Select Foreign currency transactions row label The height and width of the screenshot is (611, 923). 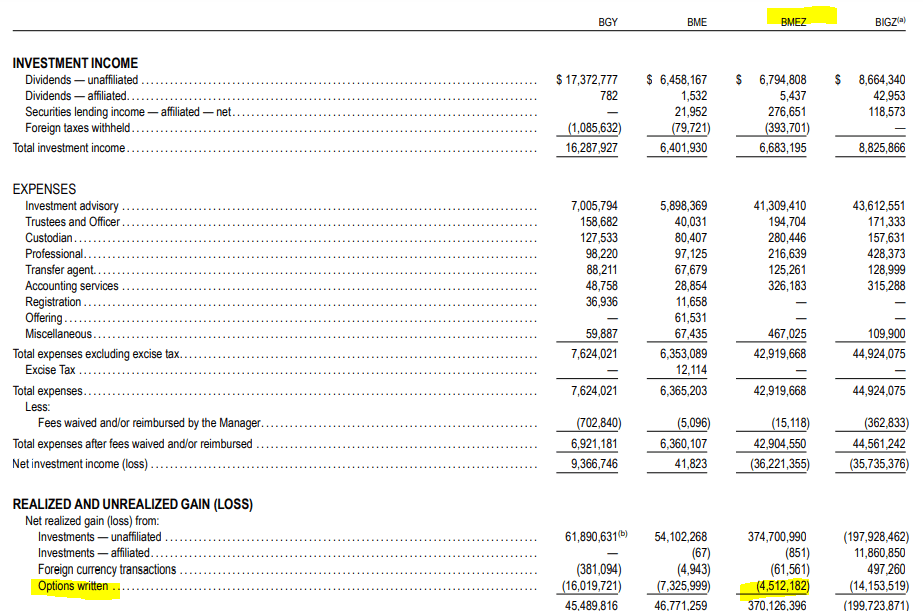pyautogui.click(x=107, y=569)
